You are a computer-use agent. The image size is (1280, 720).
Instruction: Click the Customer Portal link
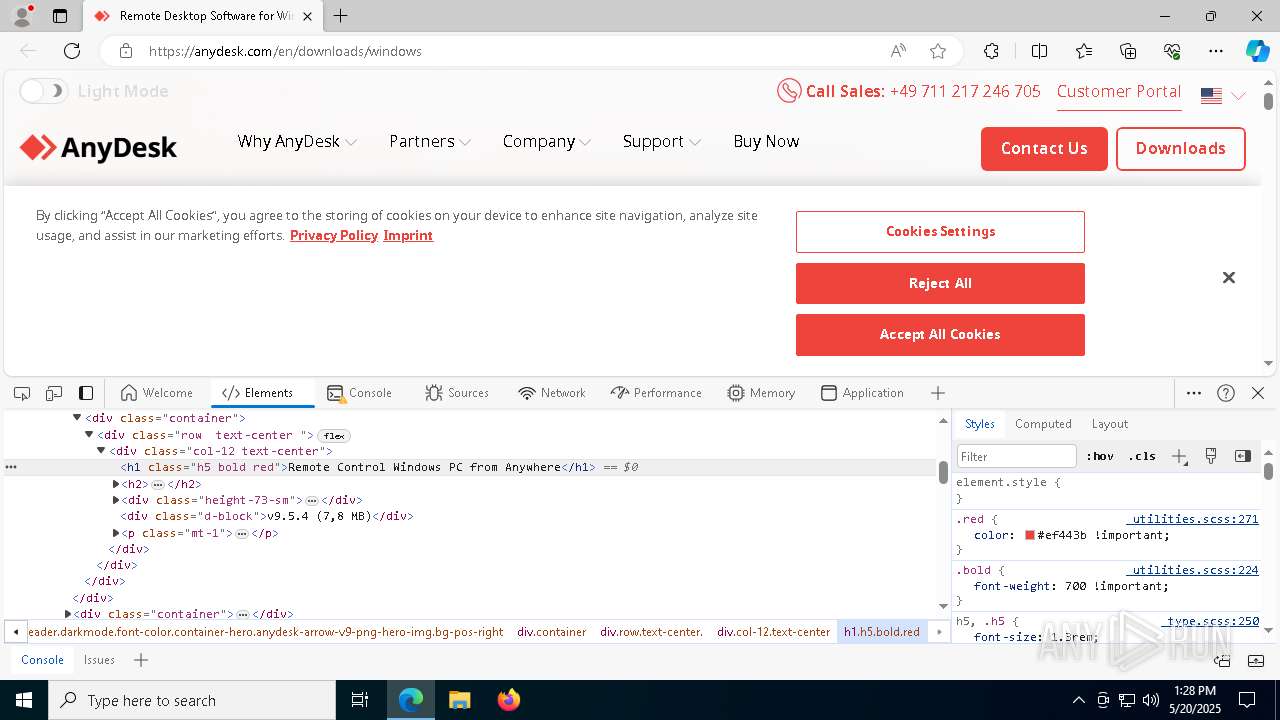click(1119, 91)
